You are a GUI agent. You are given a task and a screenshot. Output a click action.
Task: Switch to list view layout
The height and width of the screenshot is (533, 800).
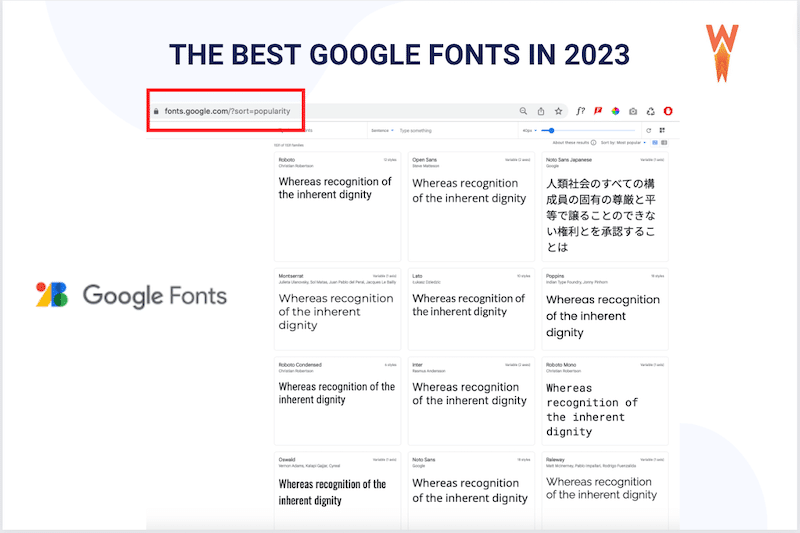(664, 143)
